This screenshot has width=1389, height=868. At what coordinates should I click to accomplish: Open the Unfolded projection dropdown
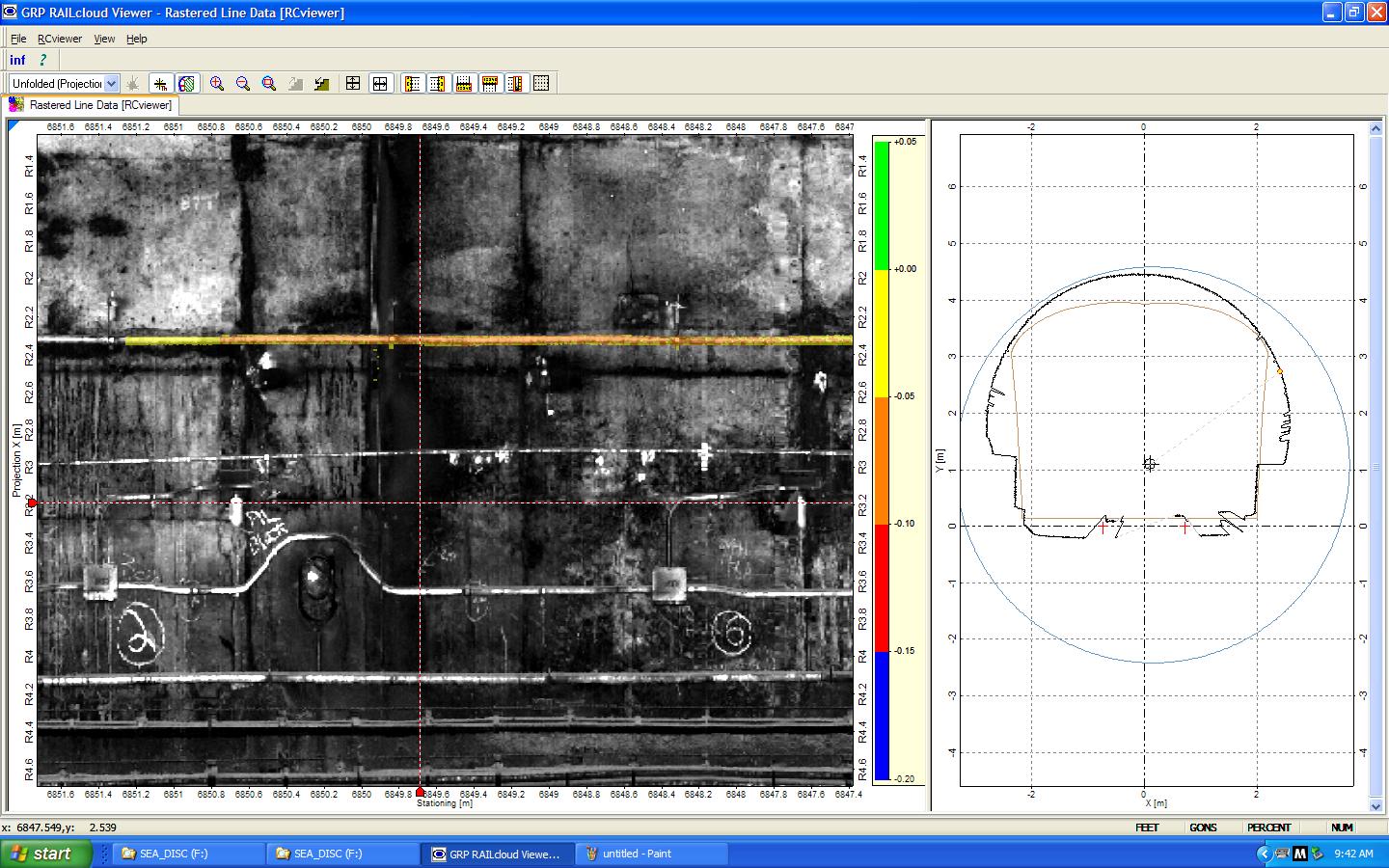[112, 84]
